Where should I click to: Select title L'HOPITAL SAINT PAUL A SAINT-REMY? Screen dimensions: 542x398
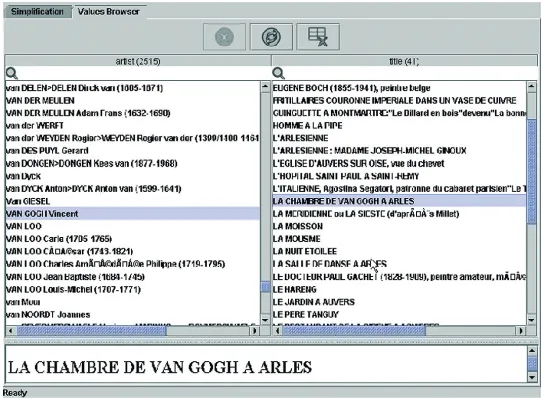399,176
